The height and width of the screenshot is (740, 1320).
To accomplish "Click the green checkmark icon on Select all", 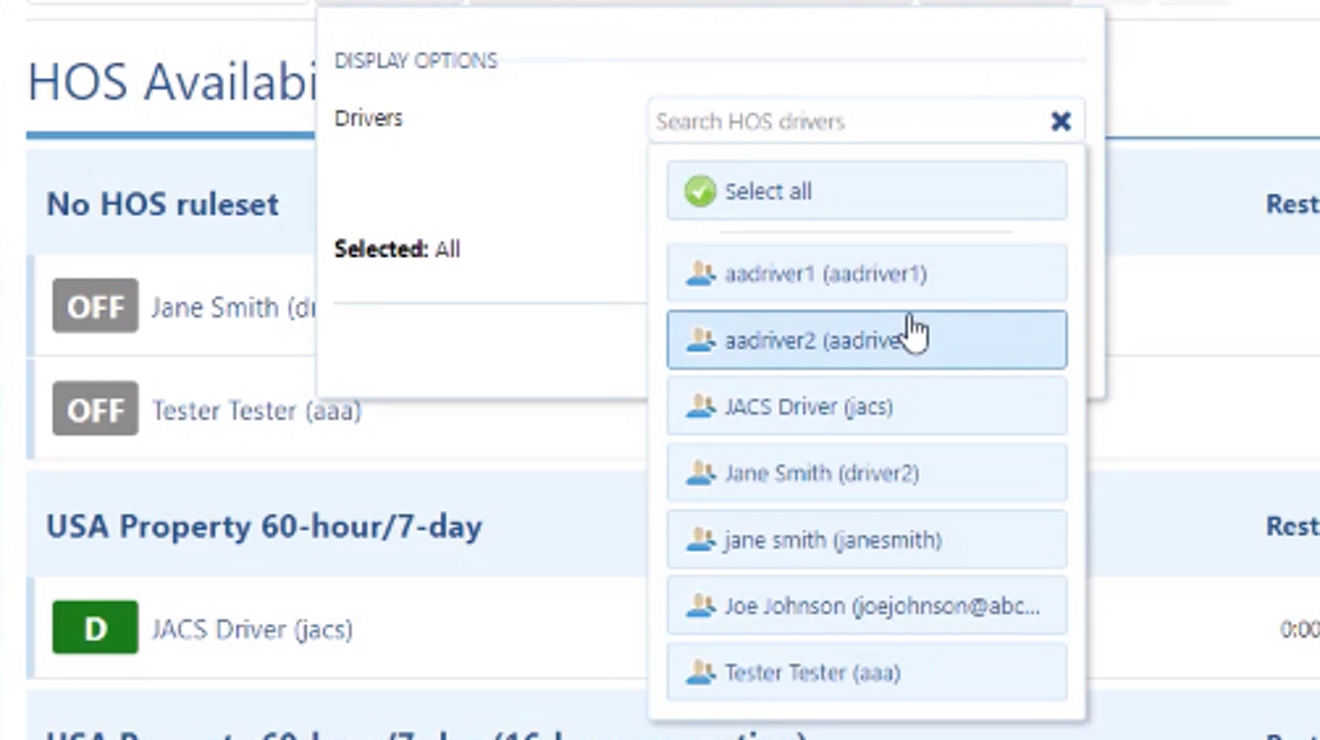I will (x=699, y=191).
